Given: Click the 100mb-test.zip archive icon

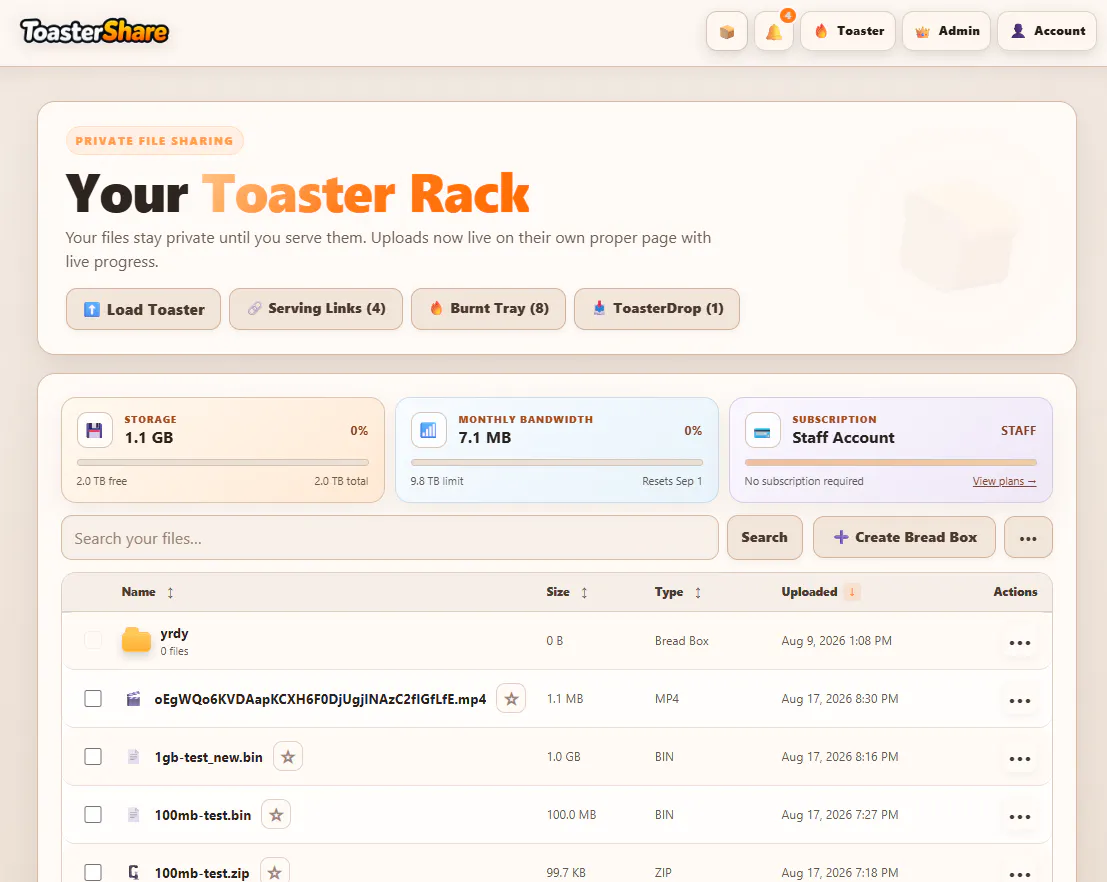Looking at the screenshot, I should 133,872.
